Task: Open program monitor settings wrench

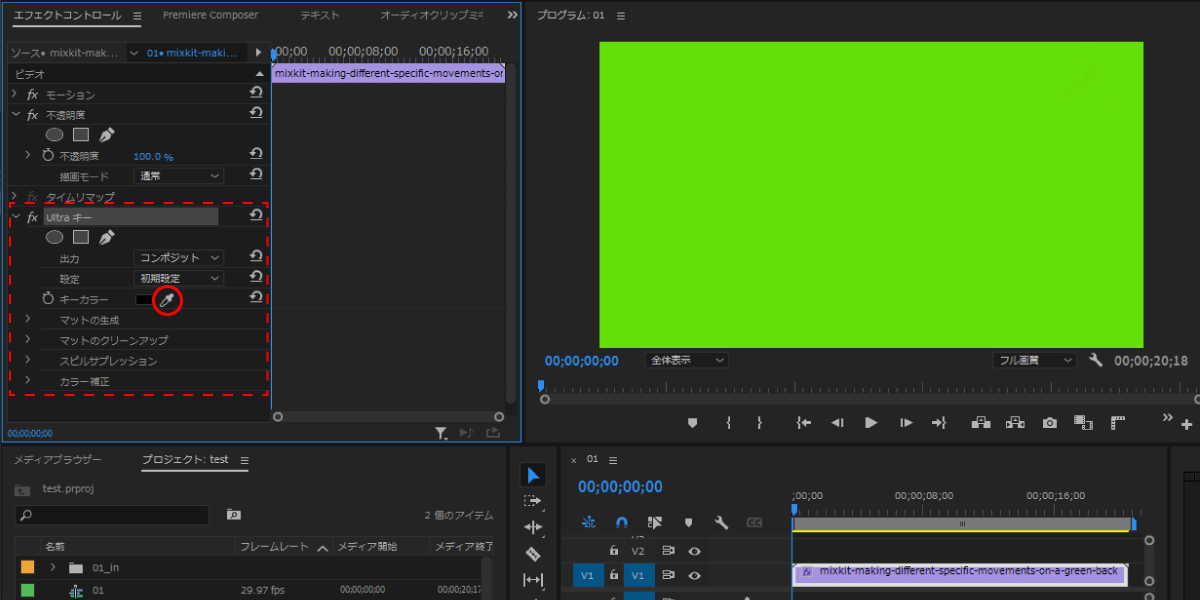Action: [x=1095, y=360]
